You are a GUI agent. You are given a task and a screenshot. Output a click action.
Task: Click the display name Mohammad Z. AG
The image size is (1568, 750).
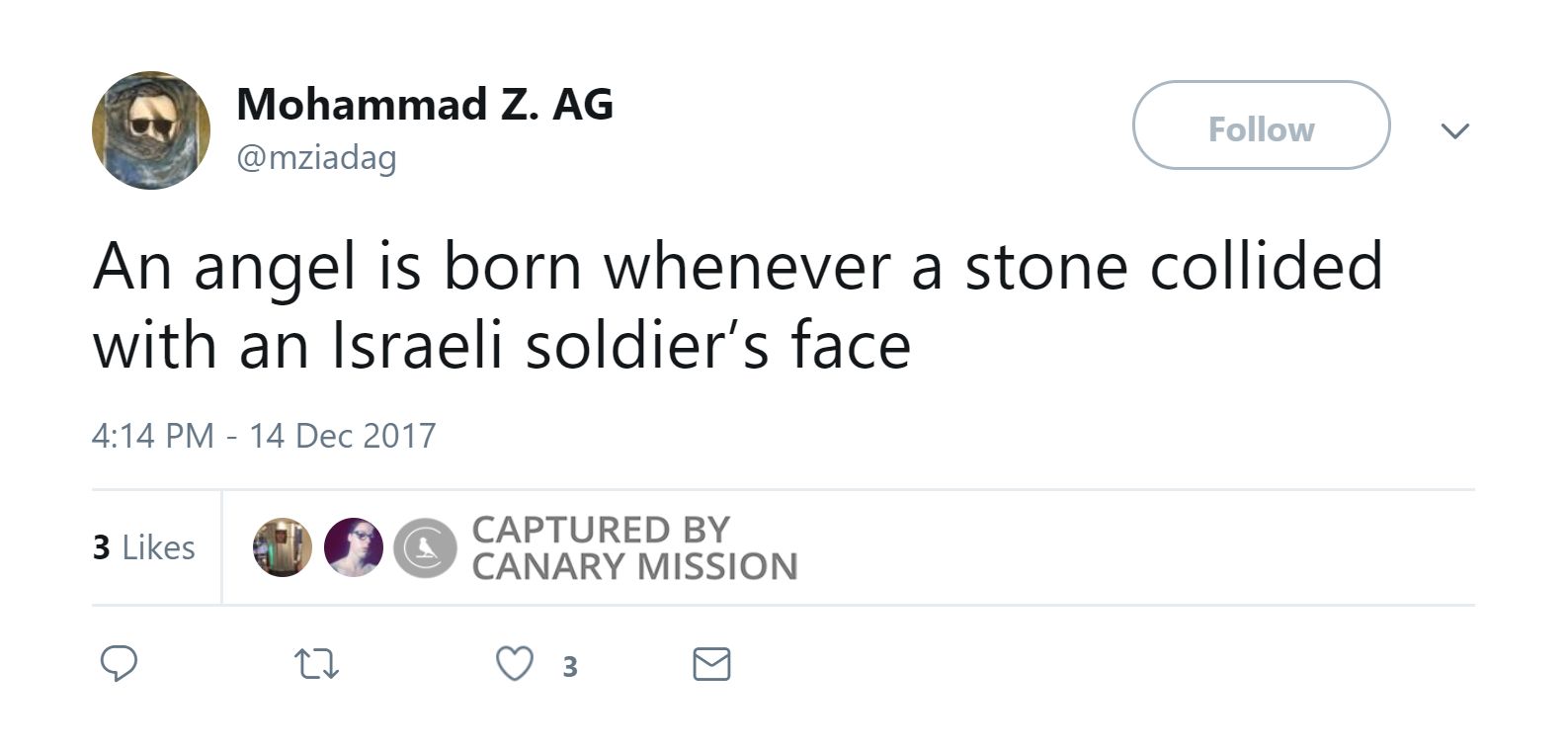tap(424, 103)
